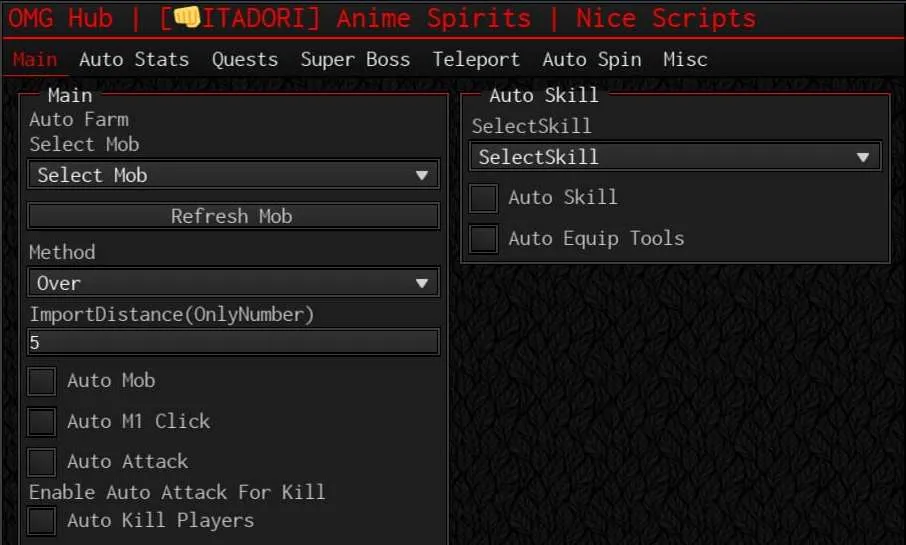This screenshot has height=545, width=906.
Task: Click the Select Mob dropdown arrow
Action: point(422,175)
